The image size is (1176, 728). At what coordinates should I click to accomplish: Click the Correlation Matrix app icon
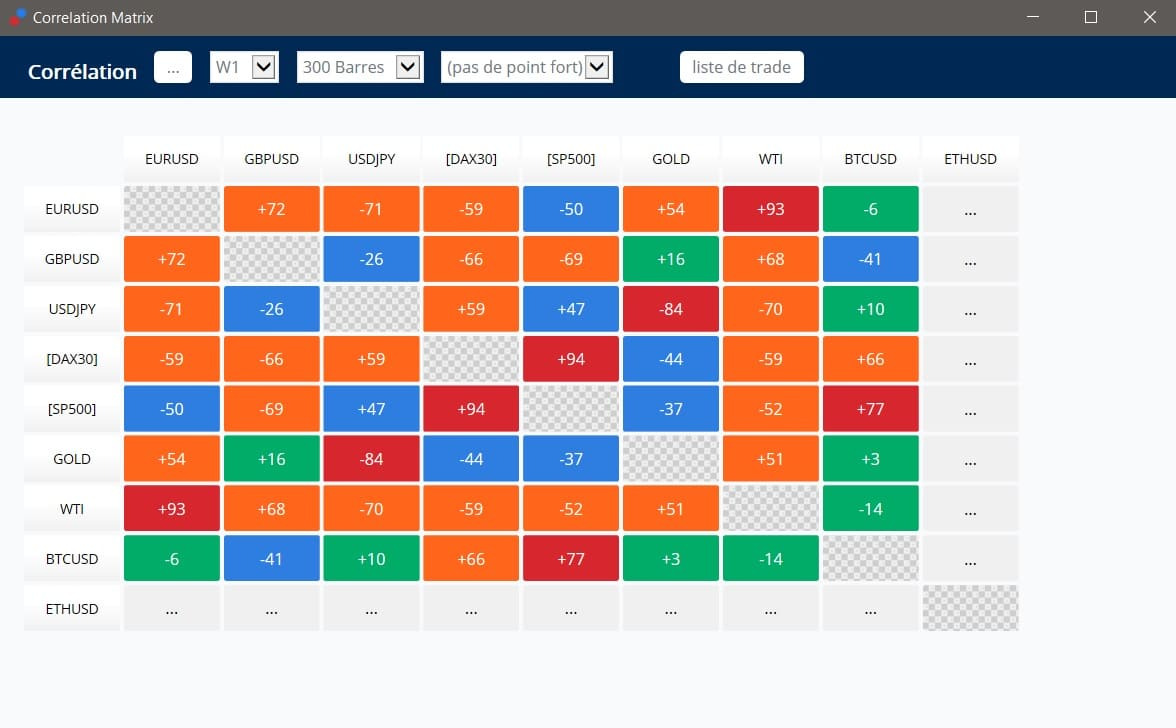coord(17,16)
